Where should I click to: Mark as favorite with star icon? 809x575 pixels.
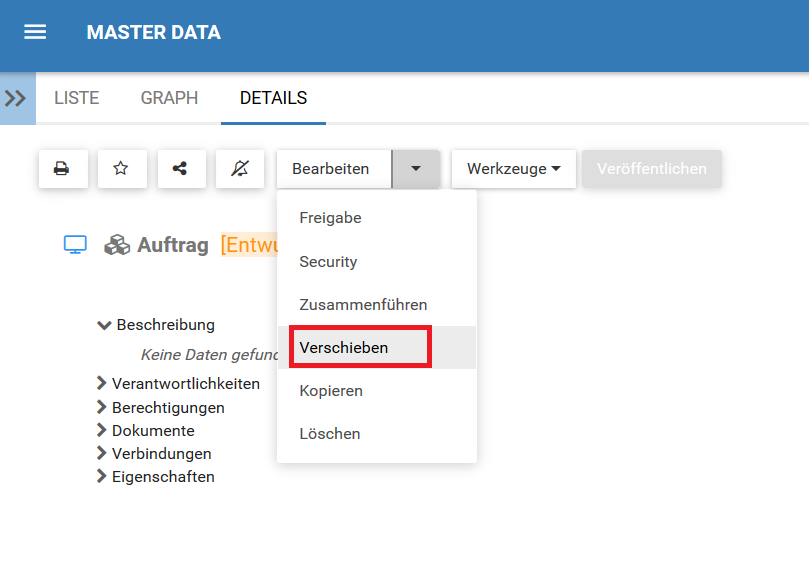(x=121, y=169)
